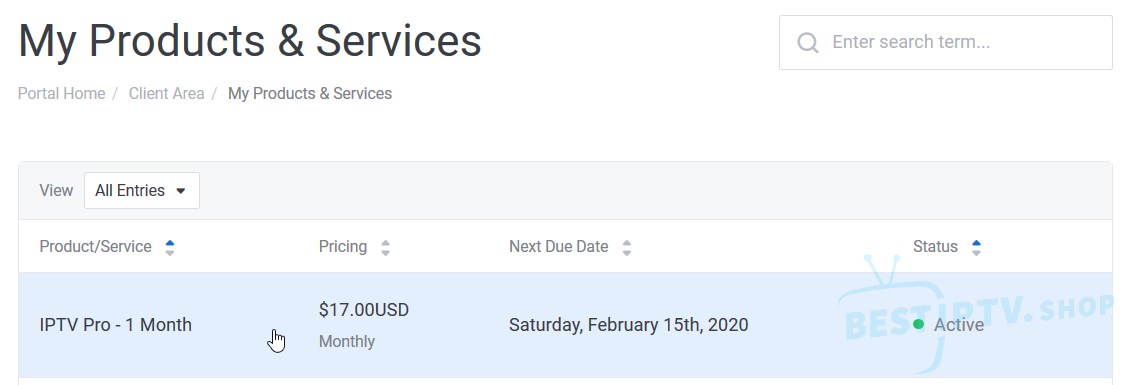Click the Active status label

coord(959,325)
